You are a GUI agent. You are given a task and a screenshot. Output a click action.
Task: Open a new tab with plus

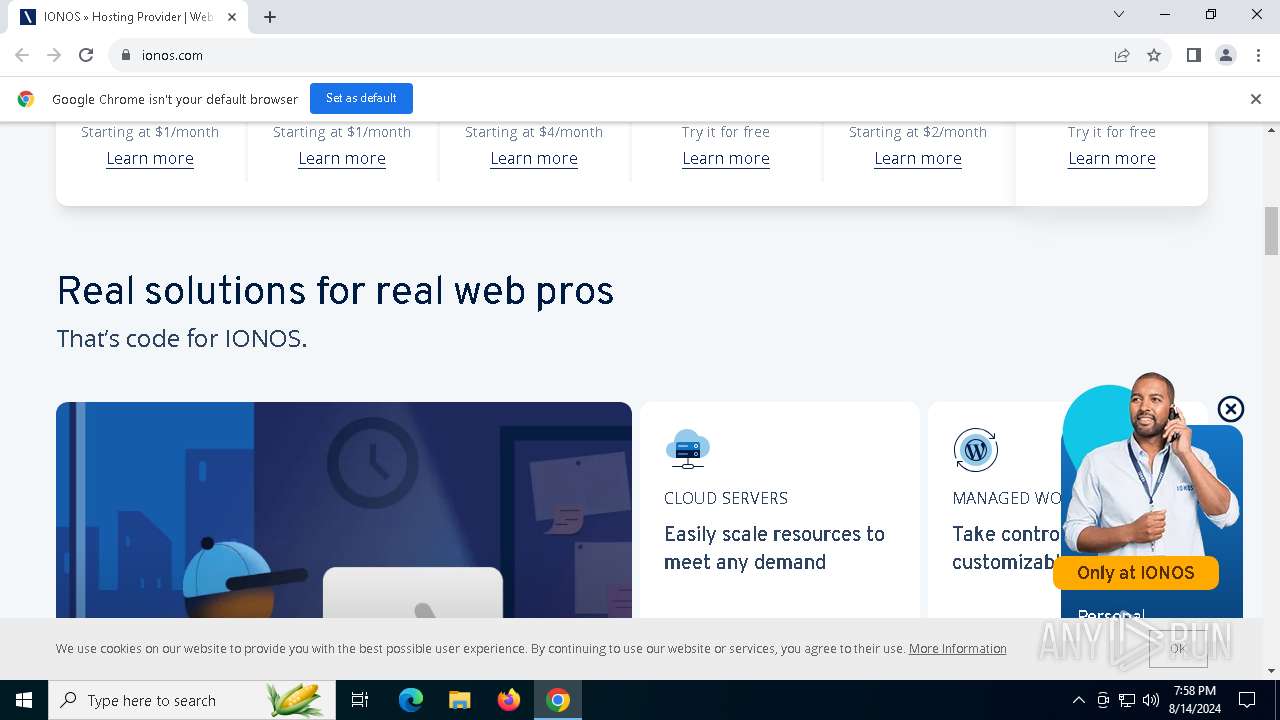[x=270, y=17]
